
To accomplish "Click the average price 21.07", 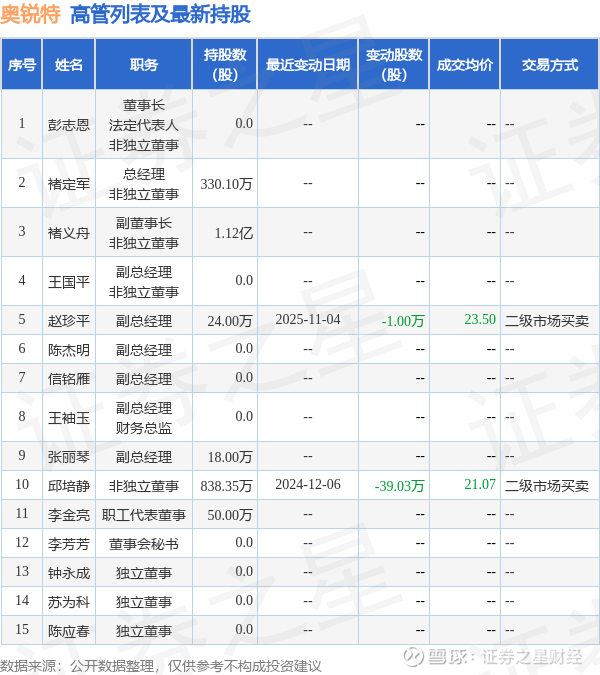I will (480, 484).
